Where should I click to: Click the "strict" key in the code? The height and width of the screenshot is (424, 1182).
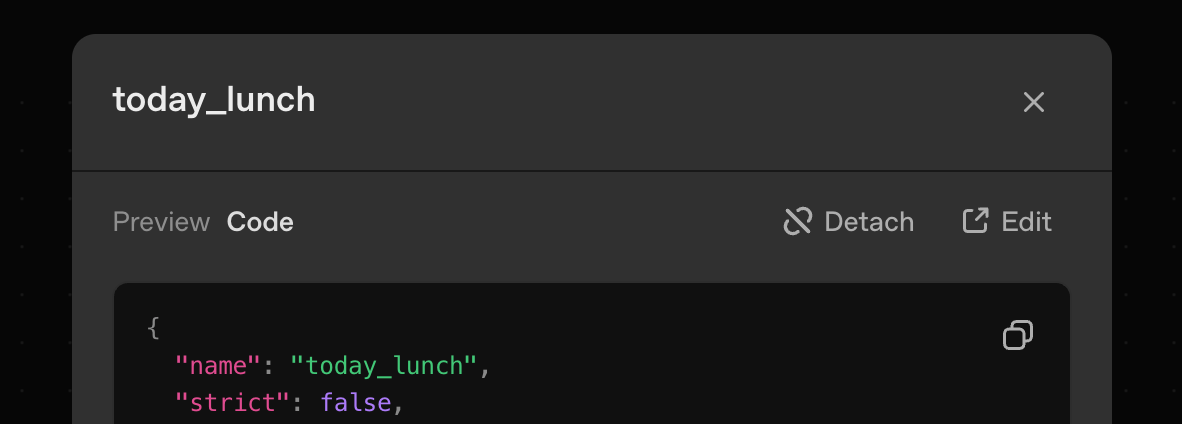[x=233, y=403]
